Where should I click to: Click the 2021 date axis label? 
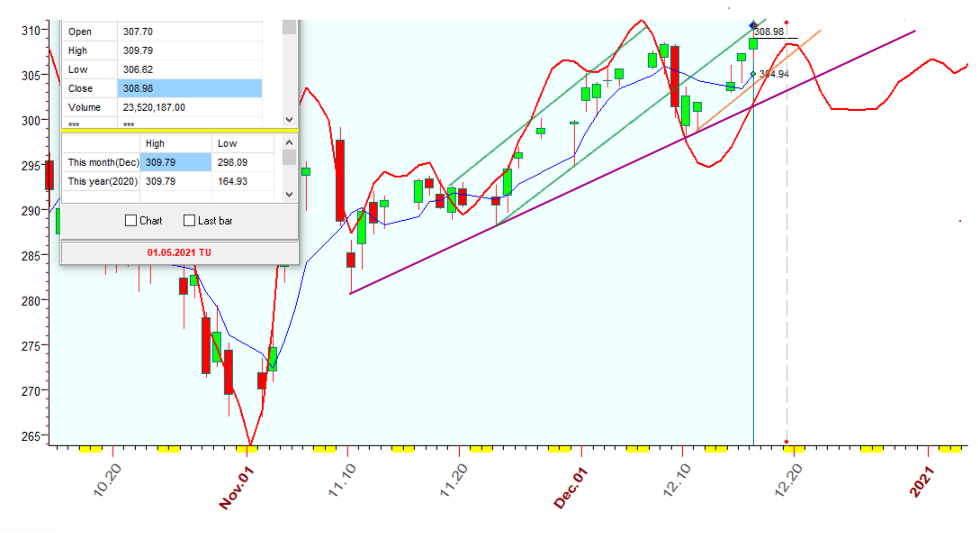[922, 482]
